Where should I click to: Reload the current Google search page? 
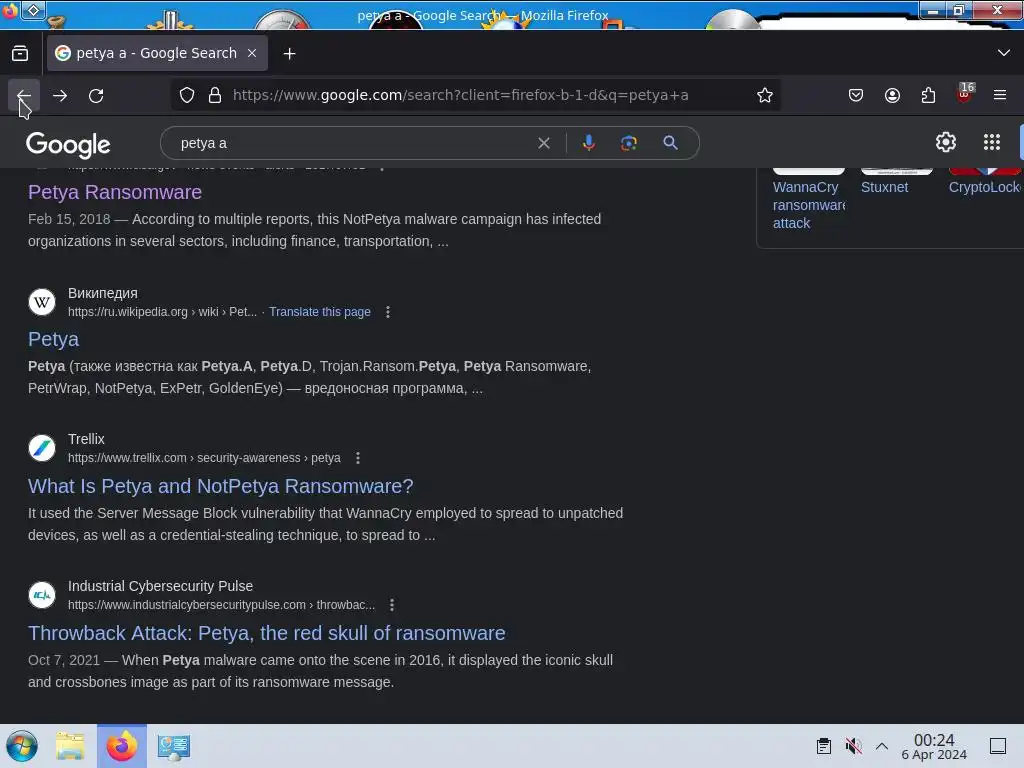[x=96, y=95]
